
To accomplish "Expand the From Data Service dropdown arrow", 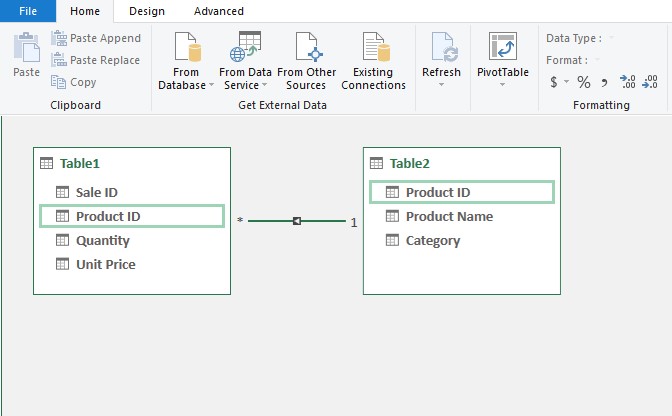I will pos(264,85).
